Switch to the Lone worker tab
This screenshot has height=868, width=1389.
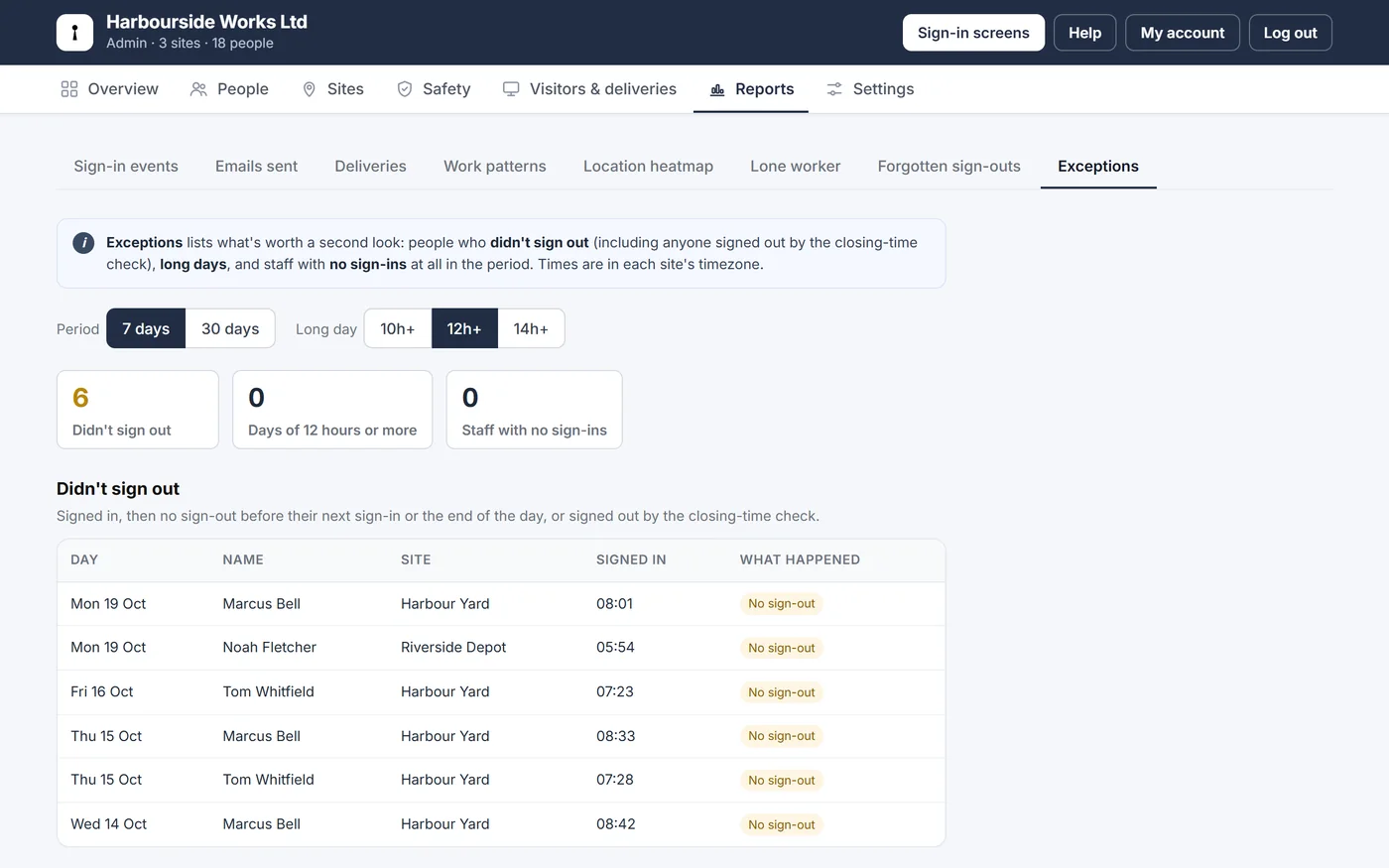tap(796, 166)
